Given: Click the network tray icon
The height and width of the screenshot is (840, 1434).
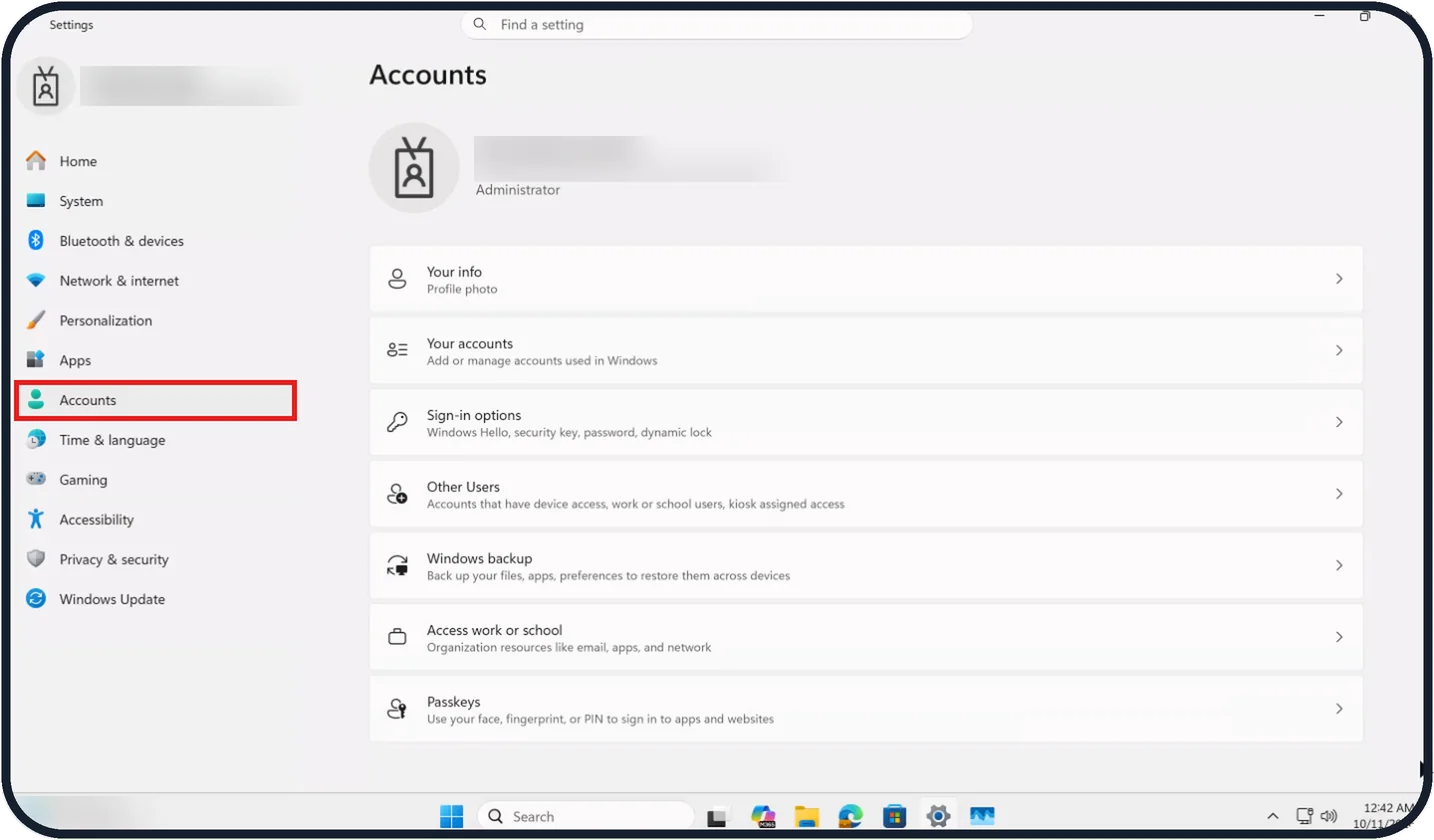Looking at the screenshot, I should pos(1304,816).
